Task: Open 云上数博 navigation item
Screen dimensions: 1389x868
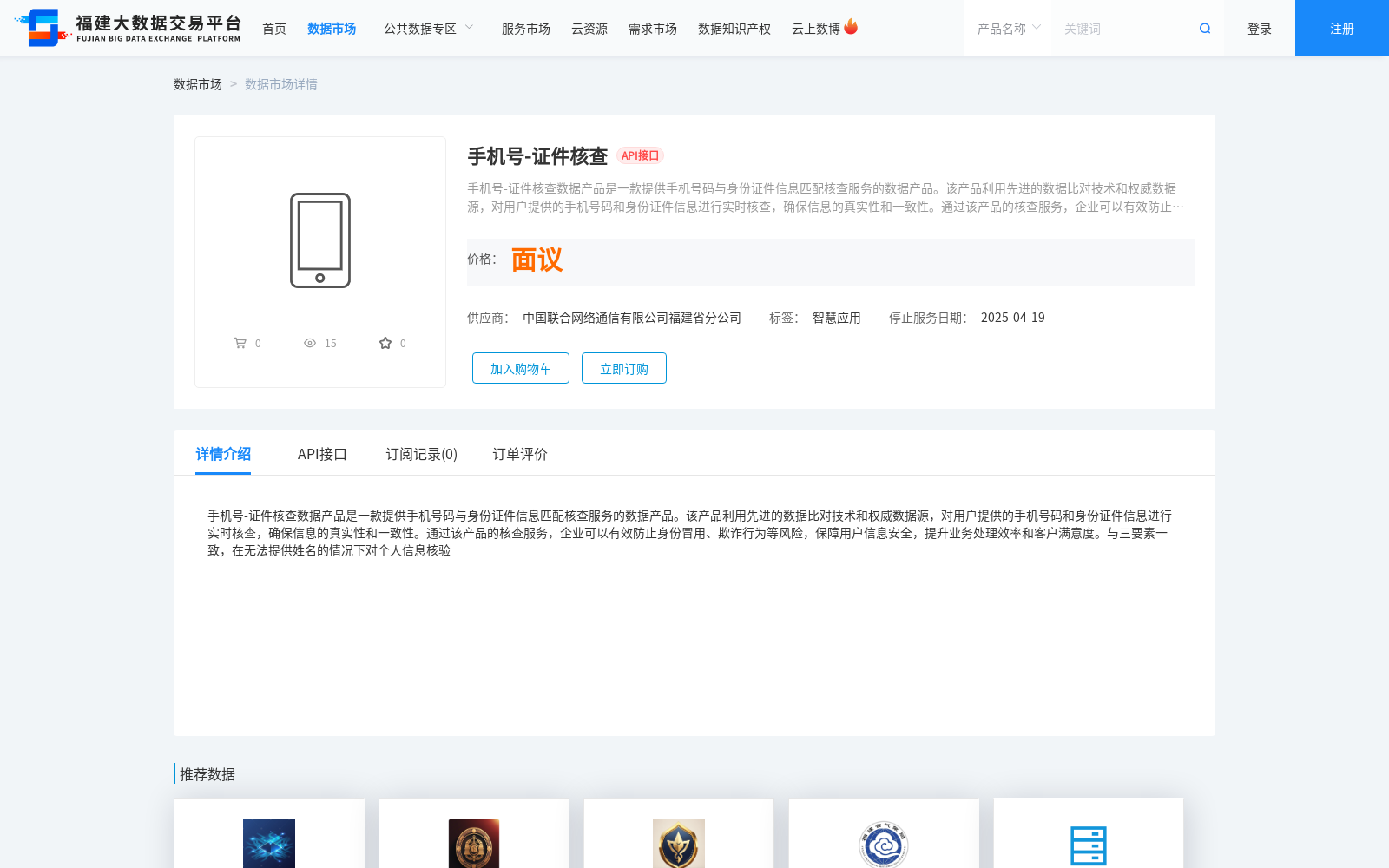Action: point(816,29)
